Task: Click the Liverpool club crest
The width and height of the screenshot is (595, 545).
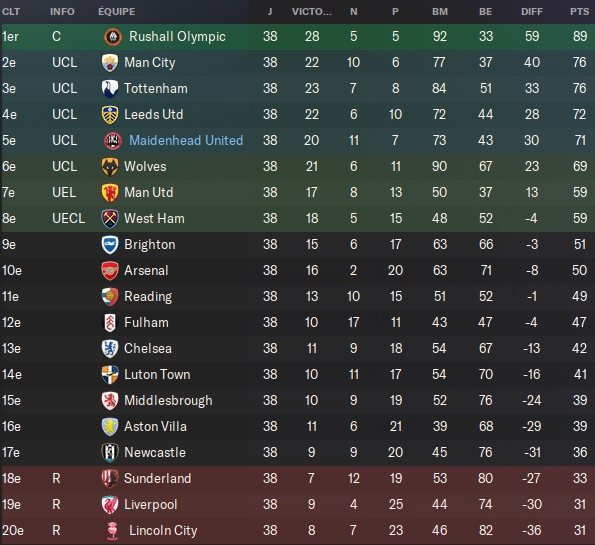Action: 110,505
